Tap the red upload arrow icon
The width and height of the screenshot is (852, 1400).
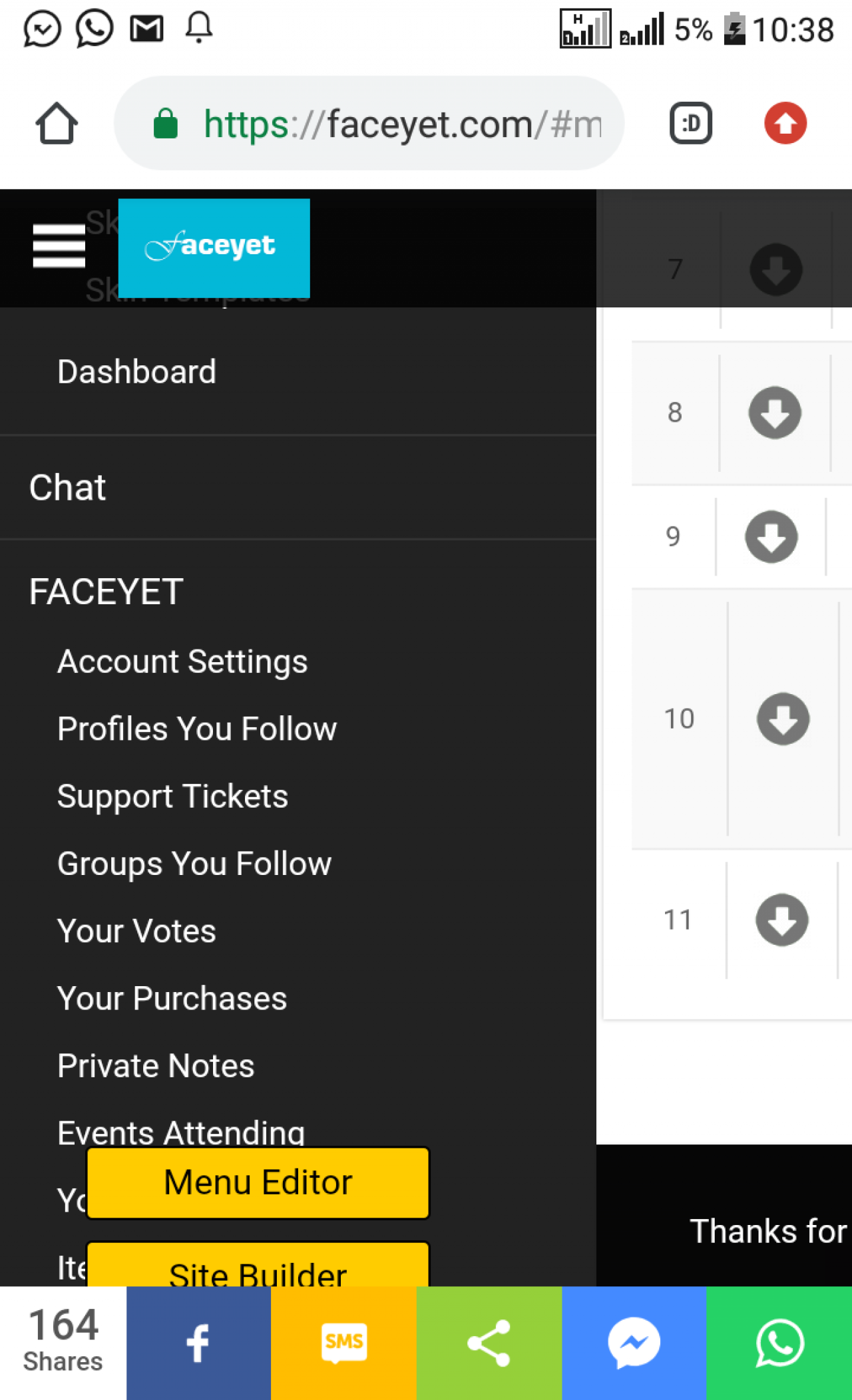coord(785,124)
